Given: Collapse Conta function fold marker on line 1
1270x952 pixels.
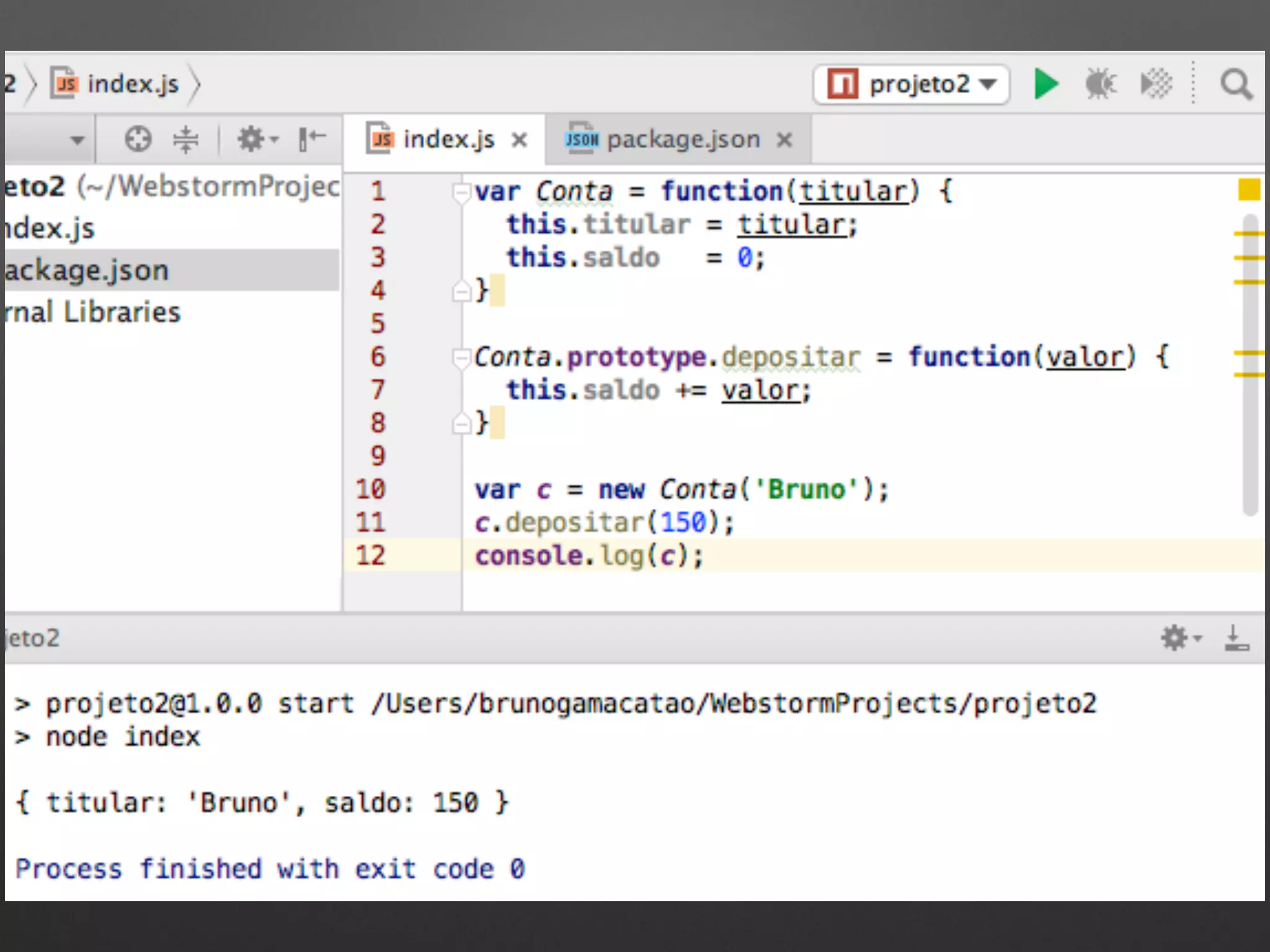Looking at the screenshot, I should 461,192.
